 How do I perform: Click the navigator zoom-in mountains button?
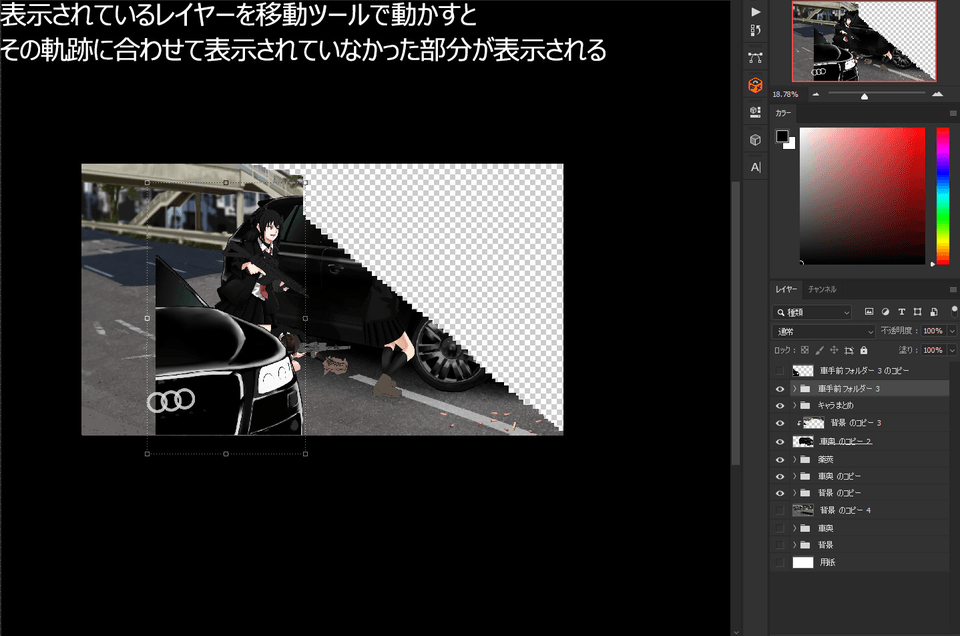[x=937, y=94]
